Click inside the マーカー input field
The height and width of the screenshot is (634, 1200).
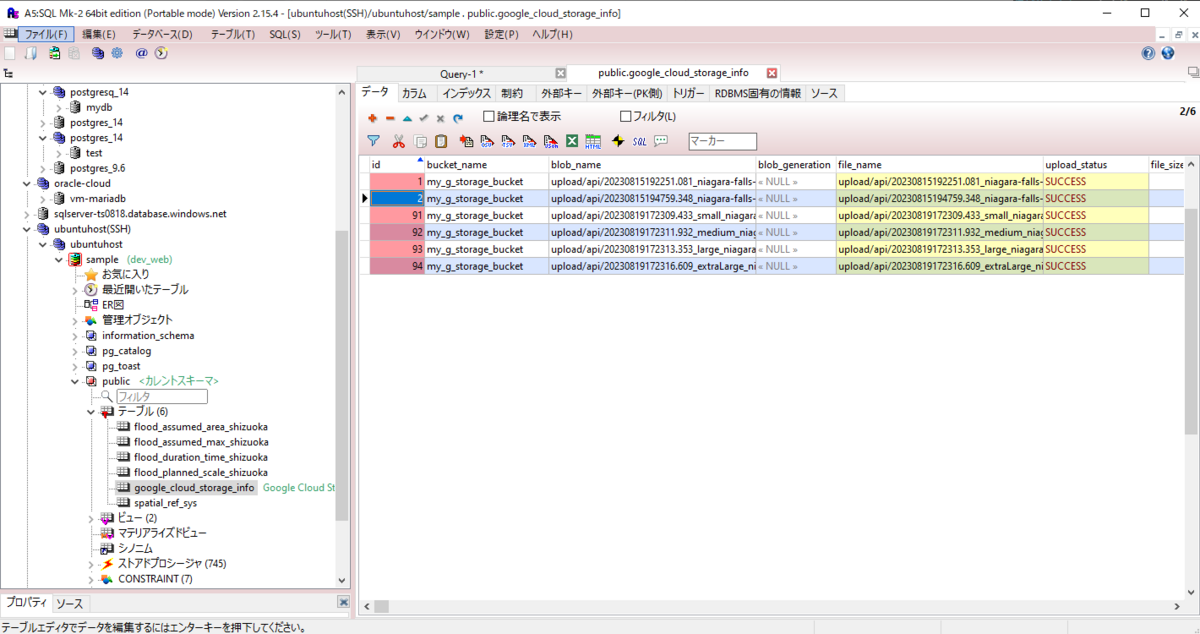722,141
